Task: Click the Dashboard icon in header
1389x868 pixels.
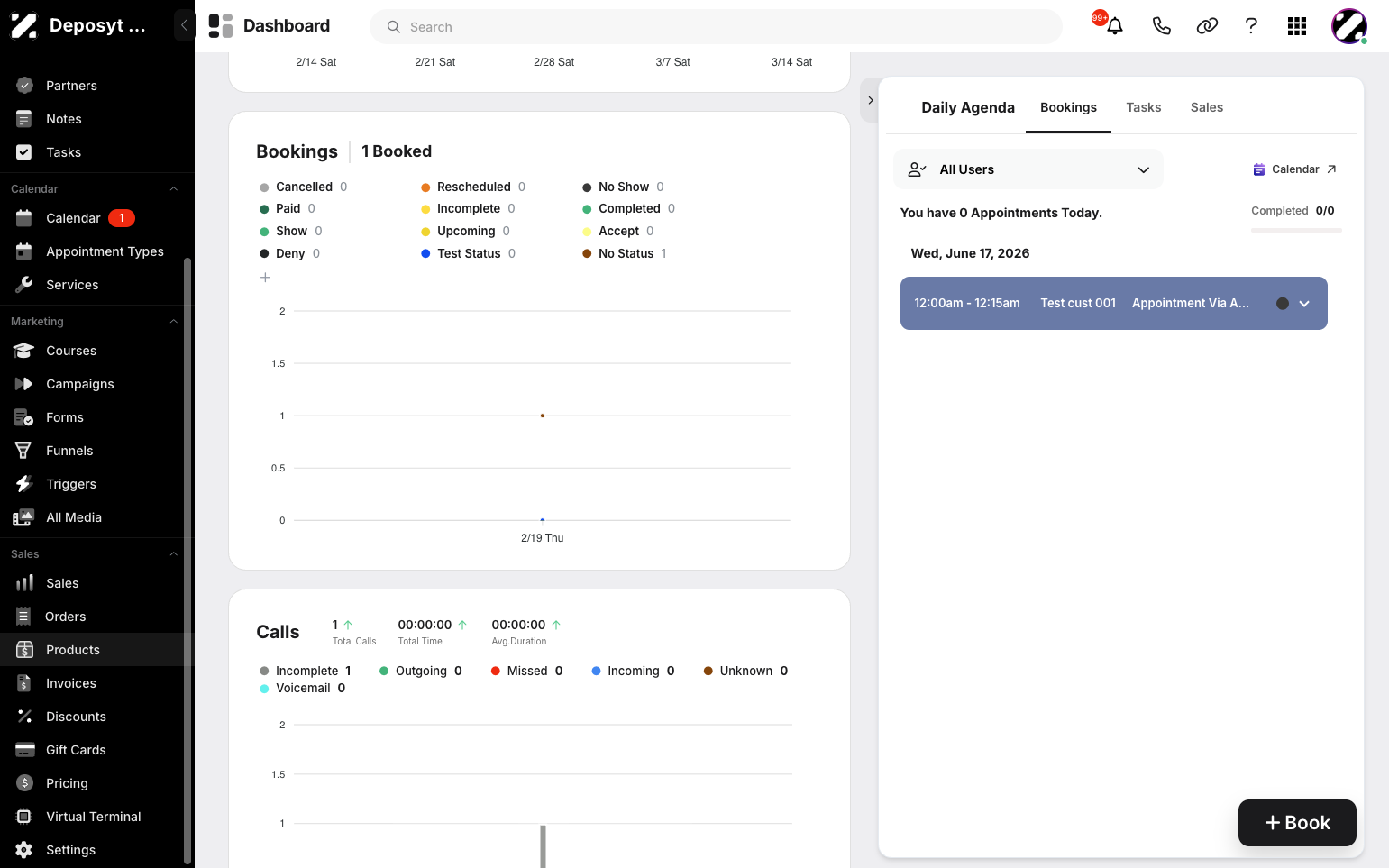Action: click(x=221, y=26)
